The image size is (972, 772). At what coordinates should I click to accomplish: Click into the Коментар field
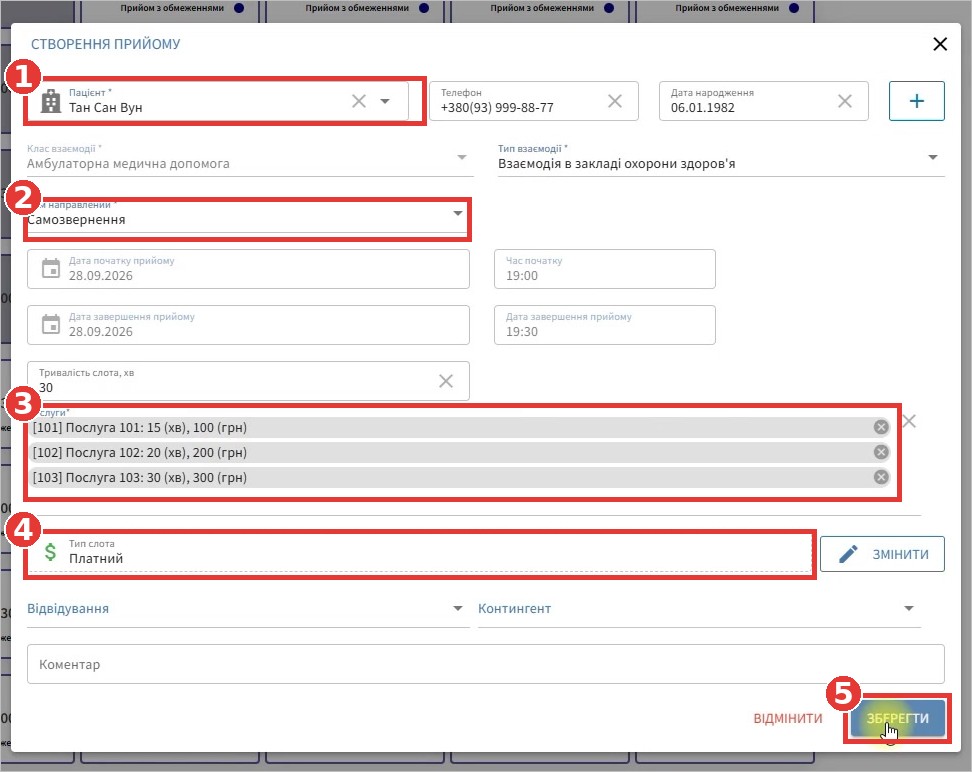click(x=486, y=664)
